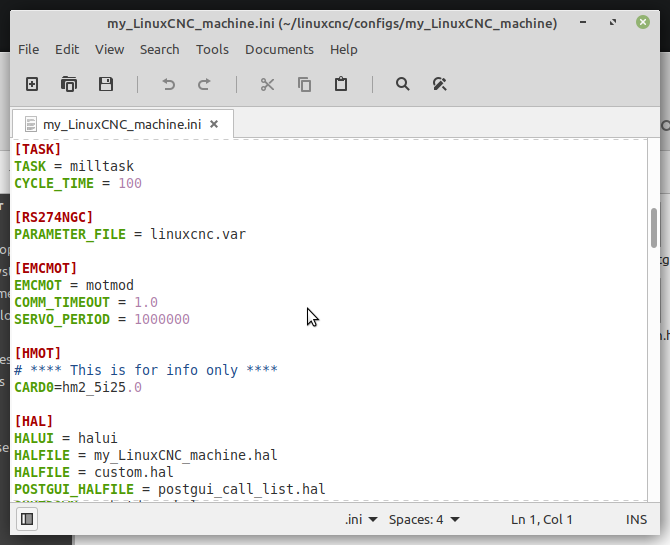
Task: Open the .ini language dropdown
Action: tap(361, 519)
